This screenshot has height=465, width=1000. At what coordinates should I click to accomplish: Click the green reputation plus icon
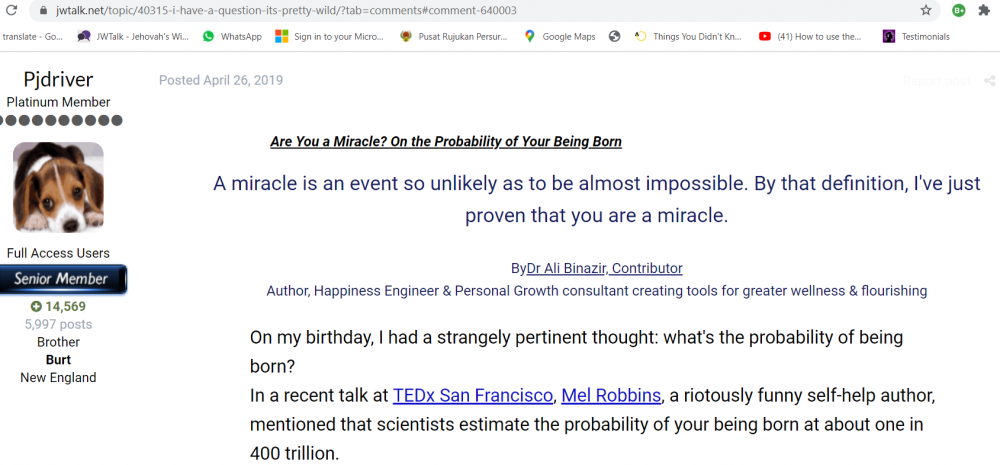coord(36,306)
